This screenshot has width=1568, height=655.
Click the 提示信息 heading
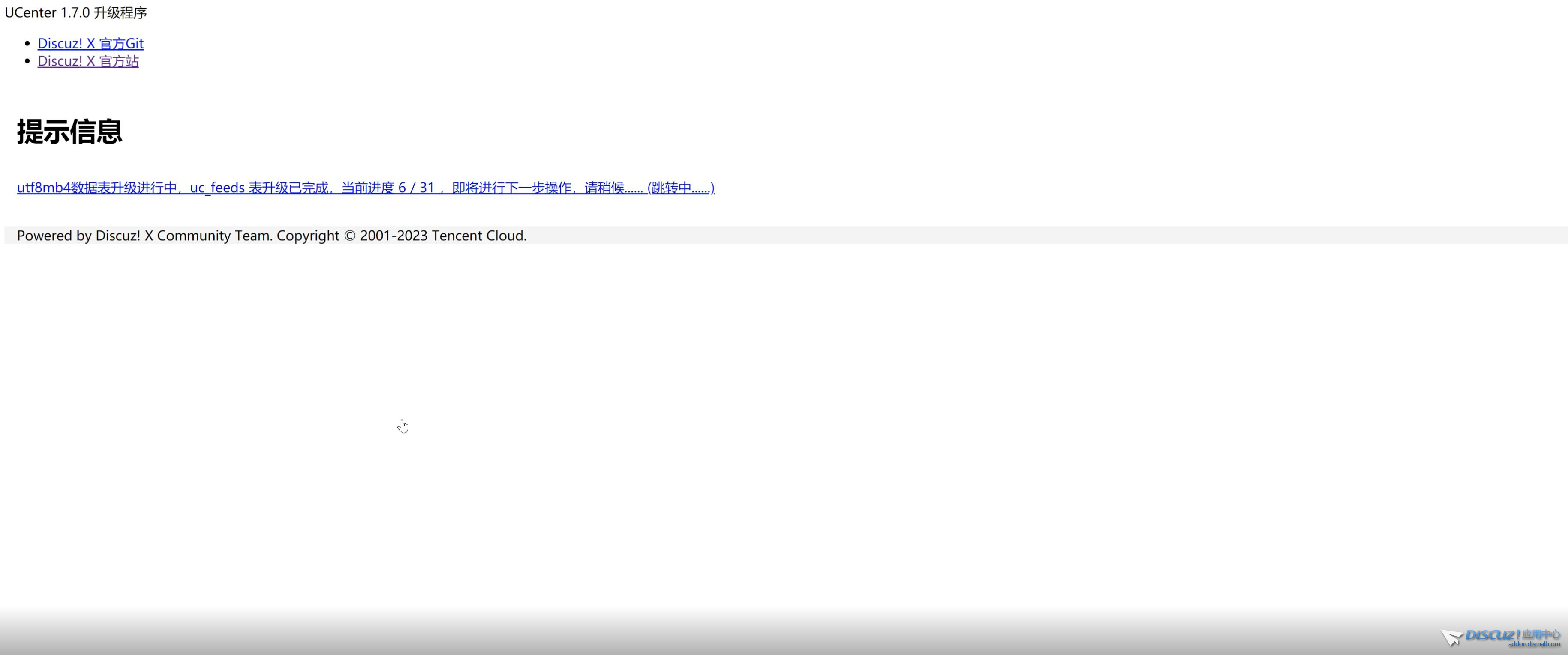coord(69,132)
